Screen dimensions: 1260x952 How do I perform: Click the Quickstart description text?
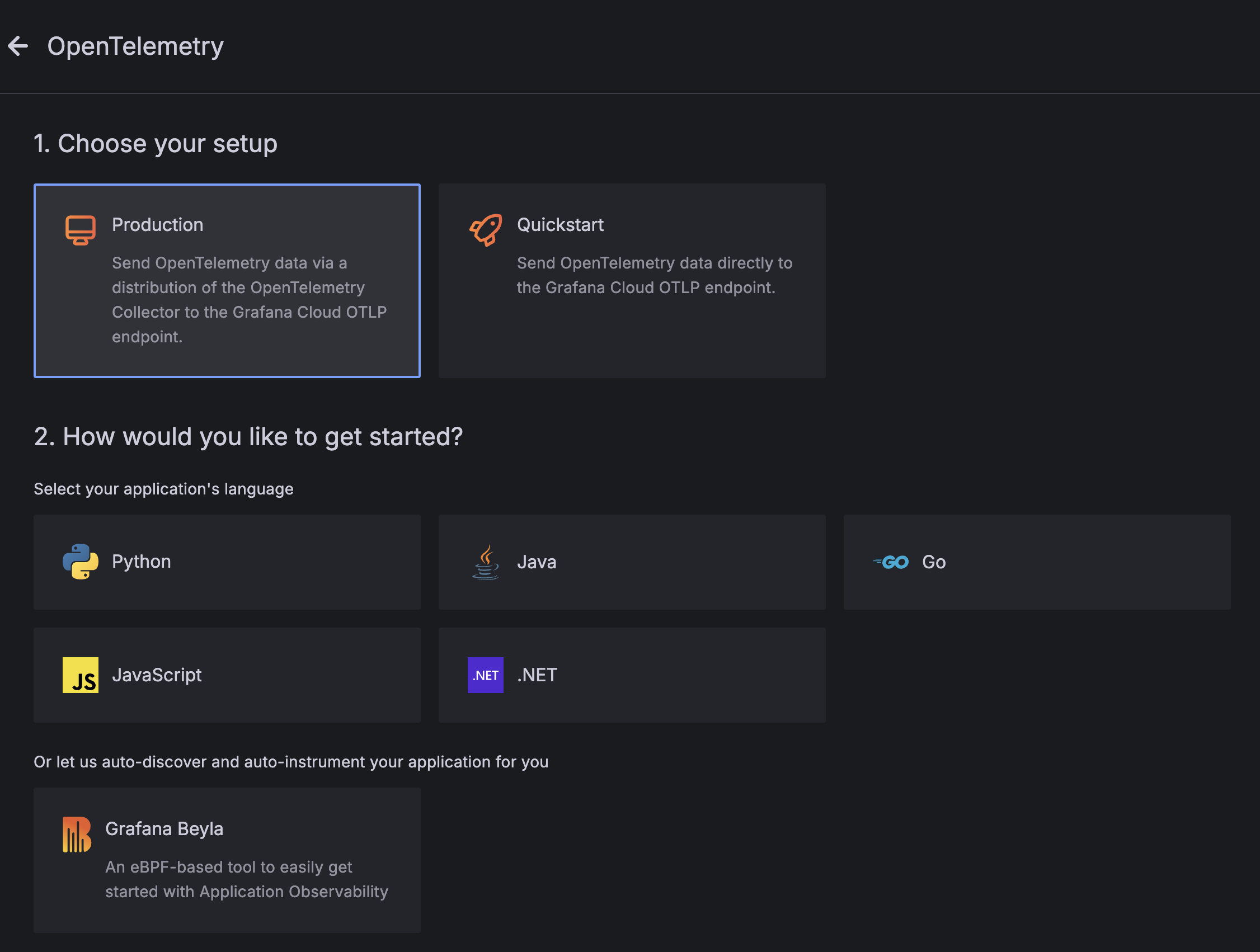click(x=654, y=275)
